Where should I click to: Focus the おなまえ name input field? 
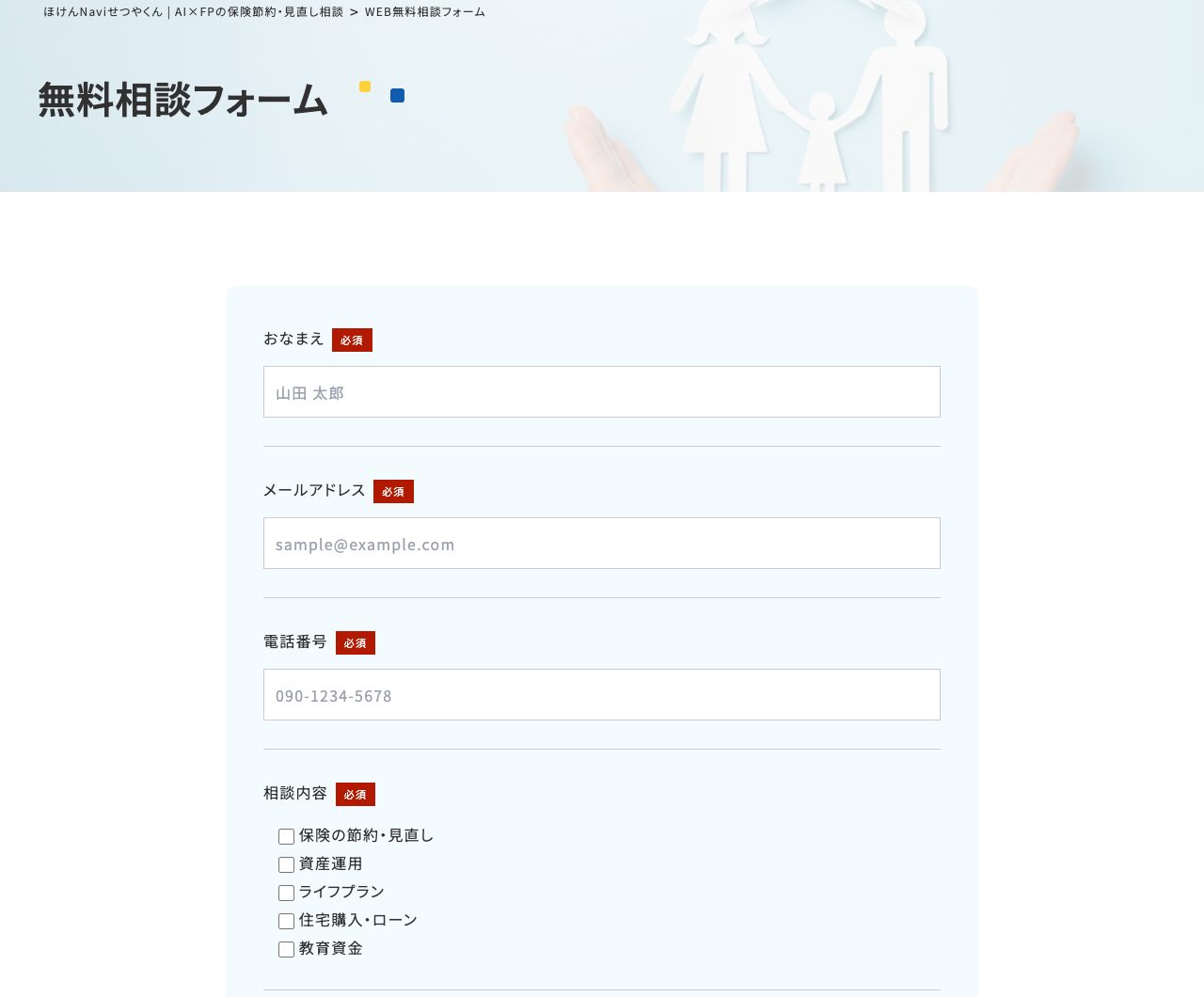click(602, 392)
